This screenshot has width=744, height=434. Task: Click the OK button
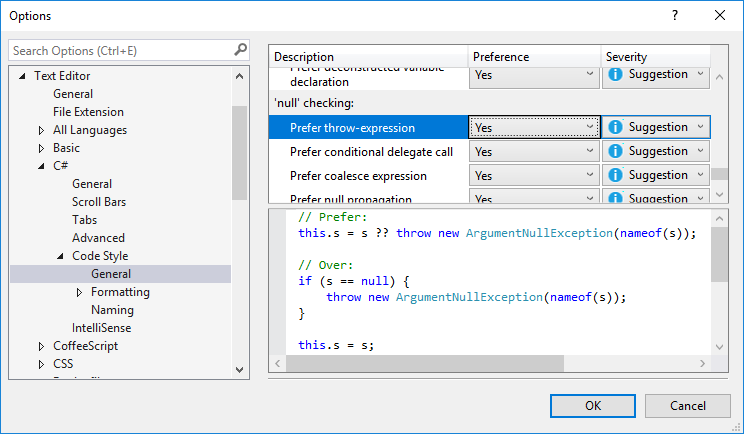click(x=593, y=406)
